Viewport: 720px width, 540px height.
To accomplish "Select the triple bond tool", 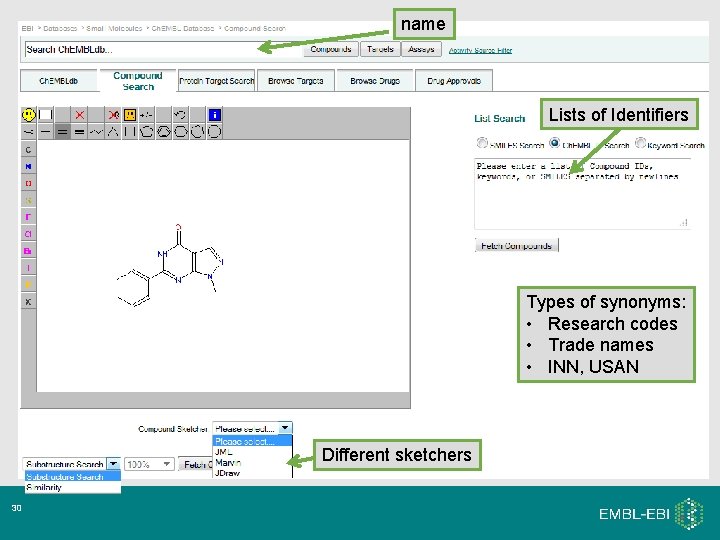I will tap(79, 132).
